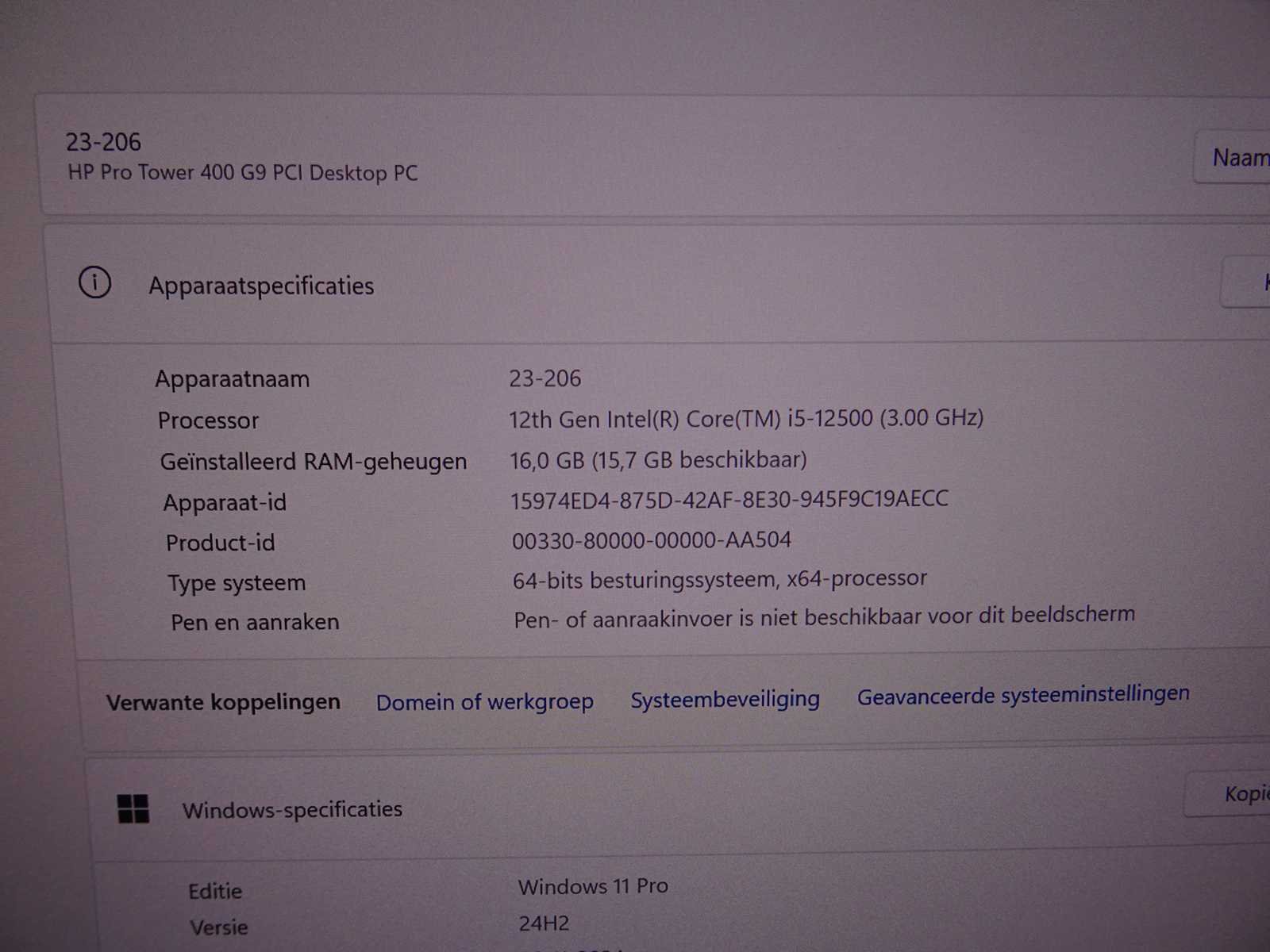
Task: Open the Domein of werkgroep link
Action: point(484,702)
